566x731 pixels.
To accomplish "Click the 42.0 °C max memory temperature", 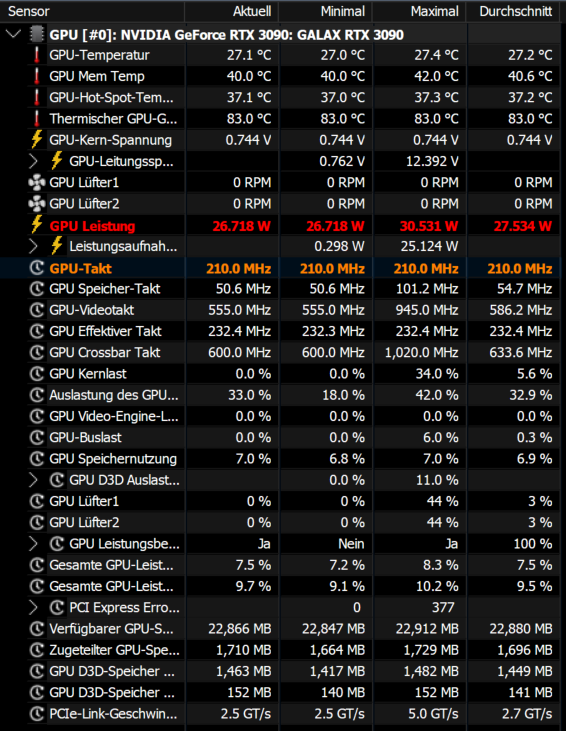I will click(436, 76).
